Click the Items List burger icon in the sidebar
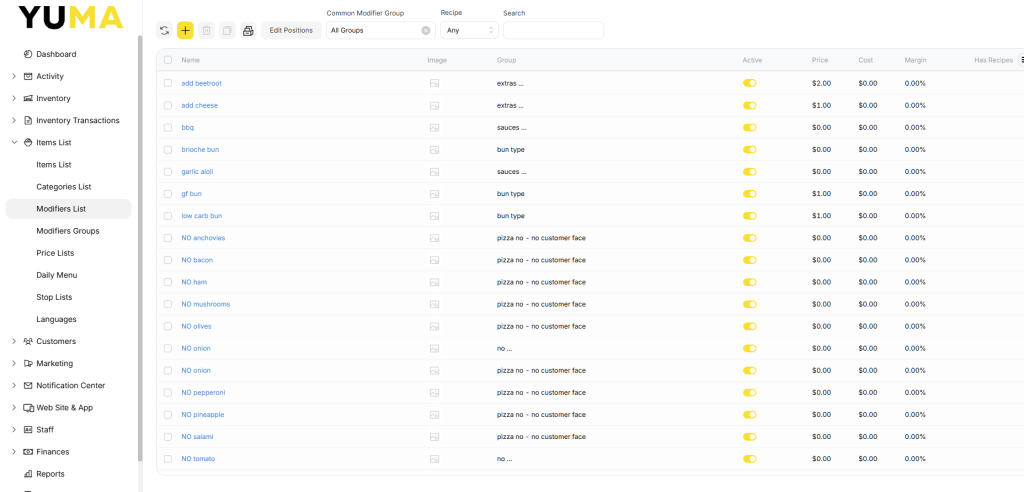This screenshot has height=492, width=1024. (27, 142)
